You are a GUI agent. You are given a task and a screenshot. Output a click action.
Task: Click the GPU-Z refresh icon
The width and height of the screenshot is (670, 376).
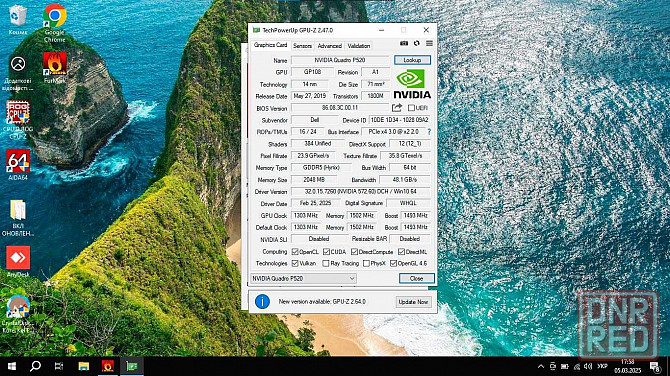click(417, 43)
